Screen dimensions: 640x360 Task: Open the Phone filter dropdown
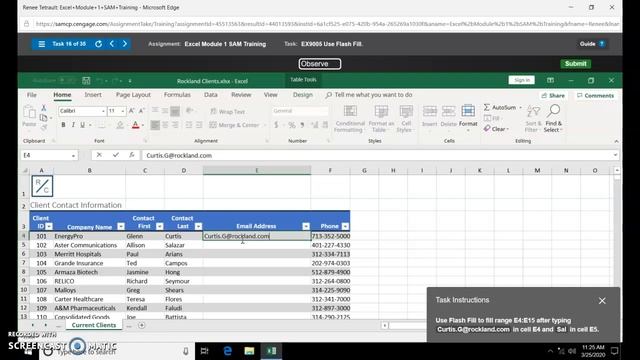coord(345,227)
